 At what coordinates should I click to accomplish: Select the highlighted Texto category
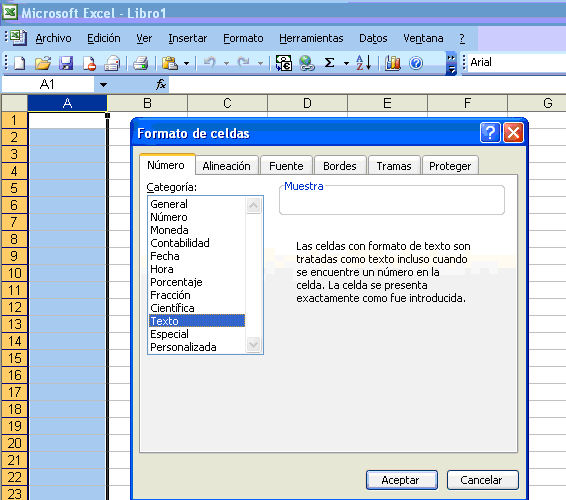[x=197, y=321]
